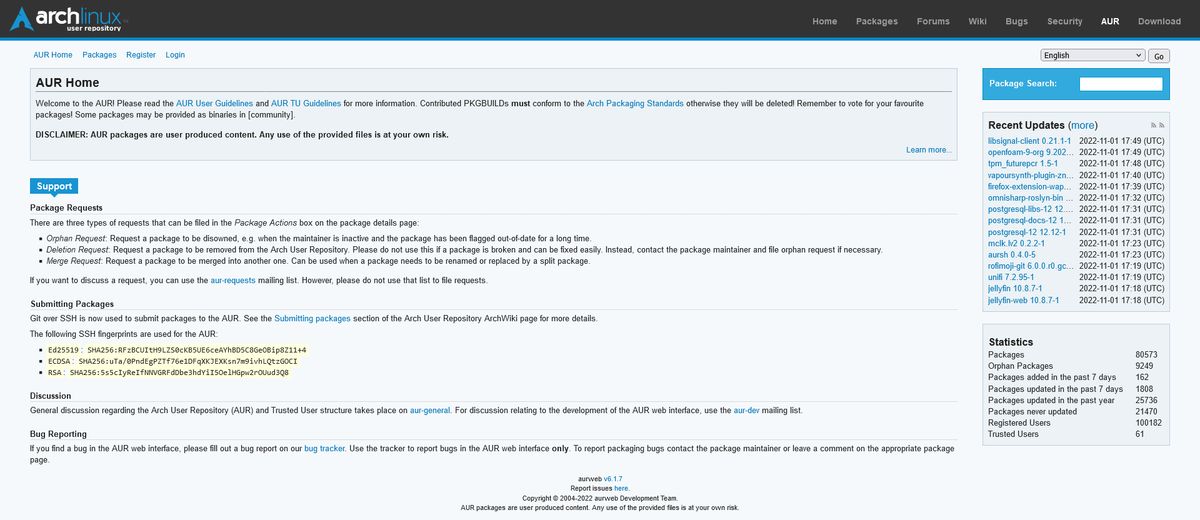Open the Submitting packages wiki link

click(312, 319)
